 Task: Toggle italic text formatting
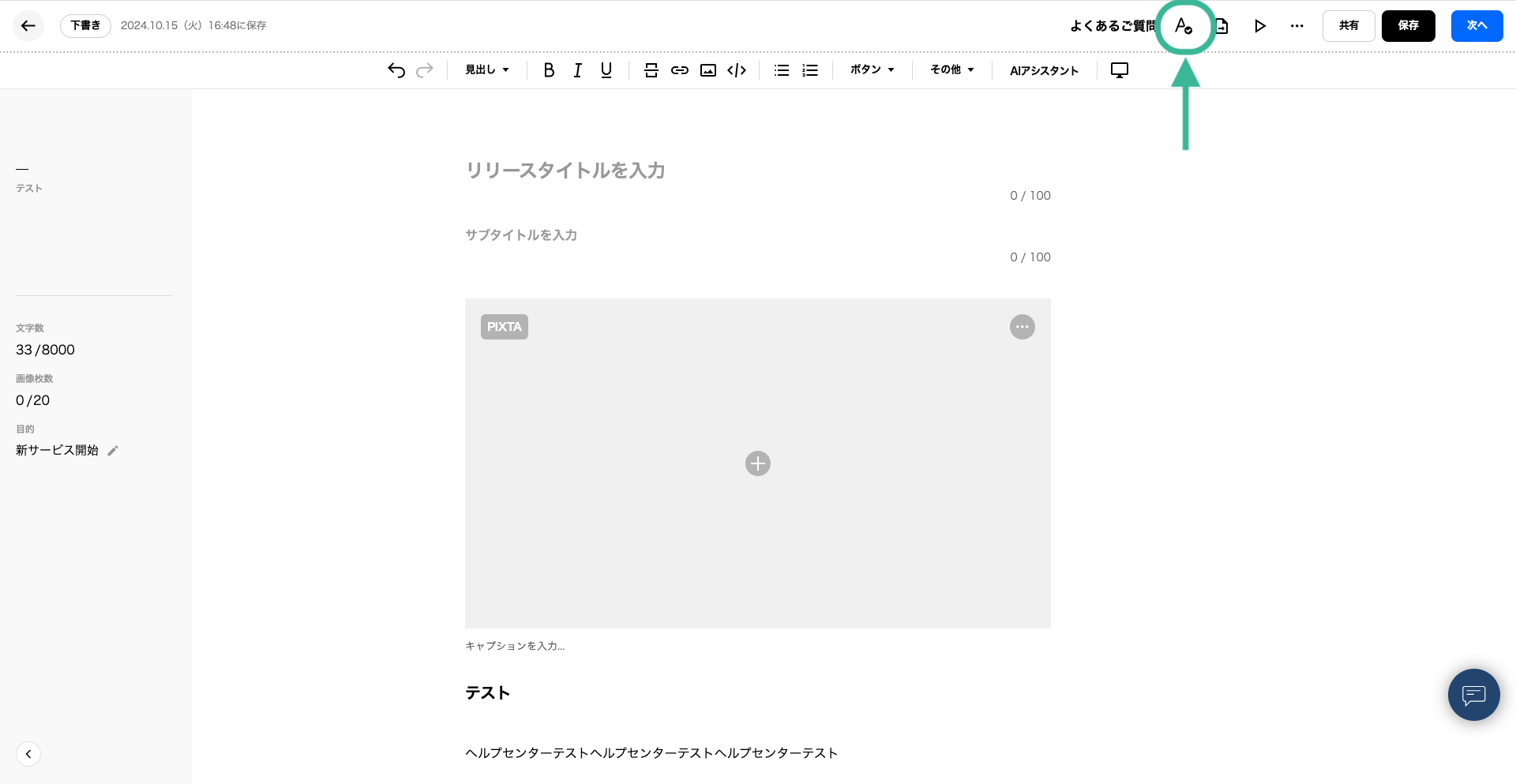[x=577, y=70]
